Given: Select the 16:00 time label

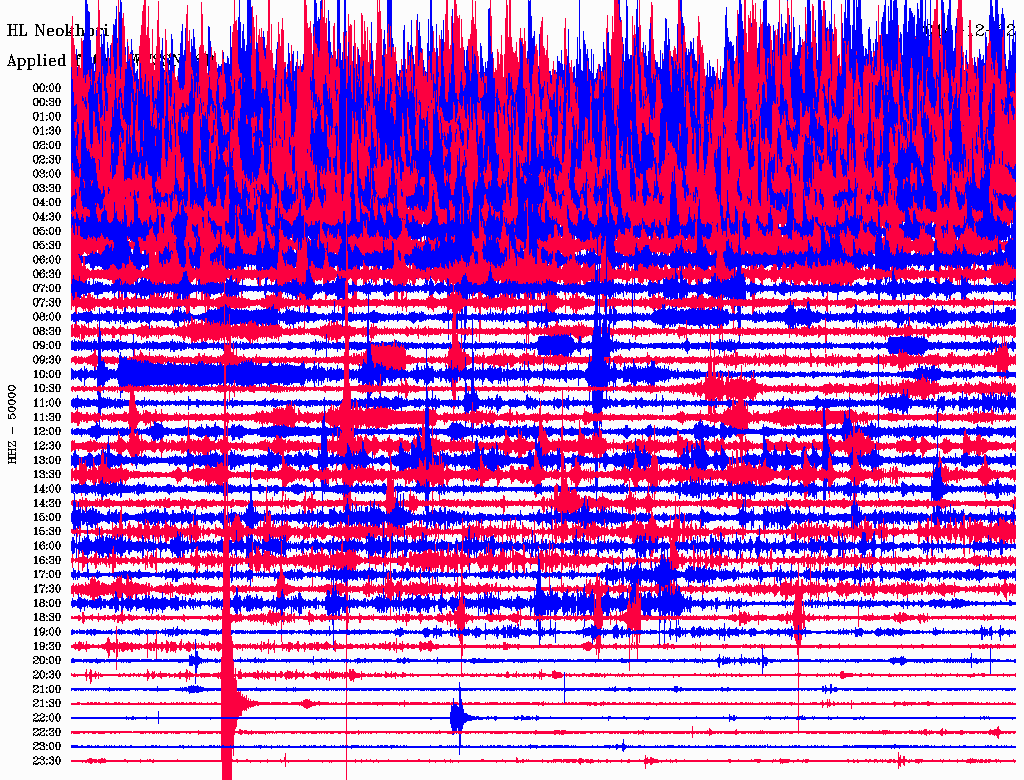Looking at the screenshot, I should [x=47, y=546].
